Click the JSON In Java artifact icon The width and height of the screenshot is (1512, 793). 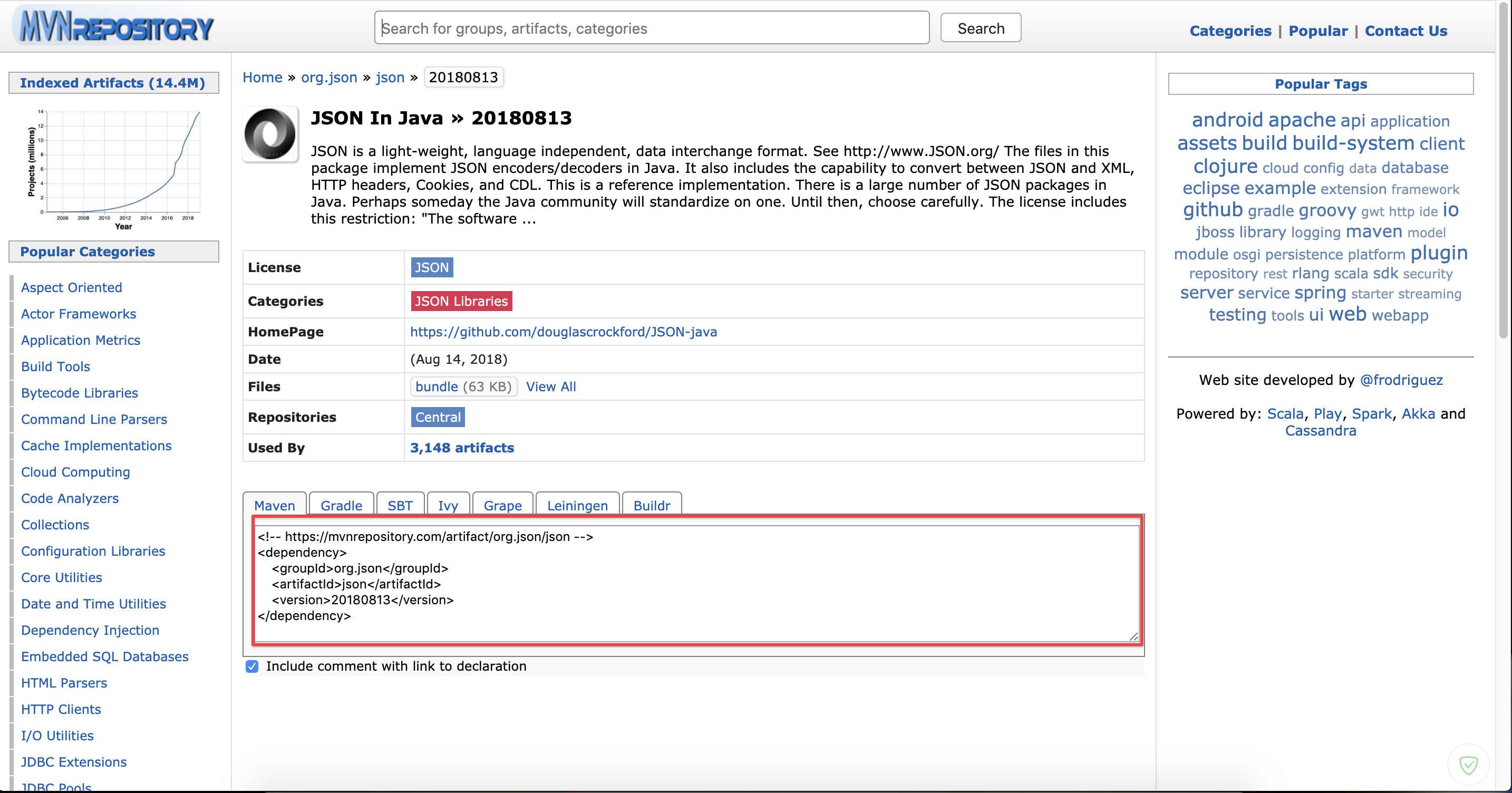click(270, 134)
